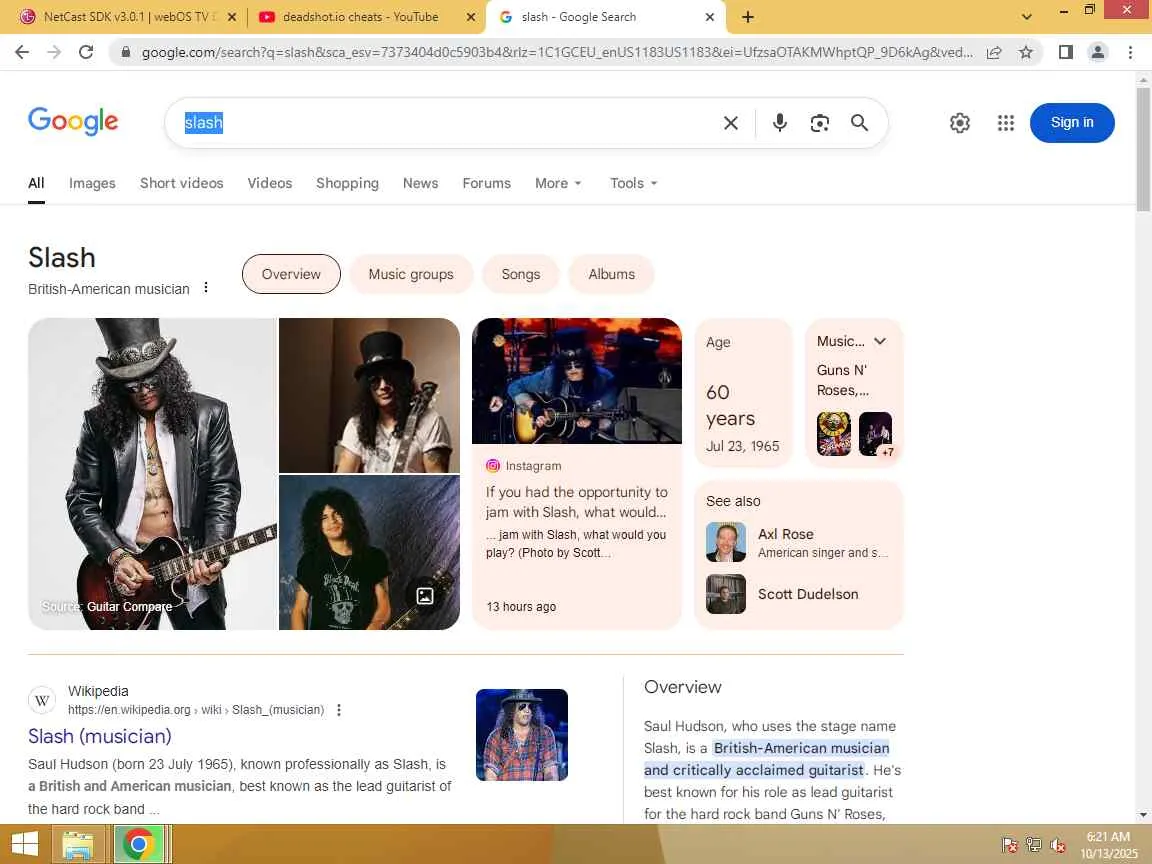View site information padlock icon
This screenshot has width=1152, height=864.
coord(126,52)
